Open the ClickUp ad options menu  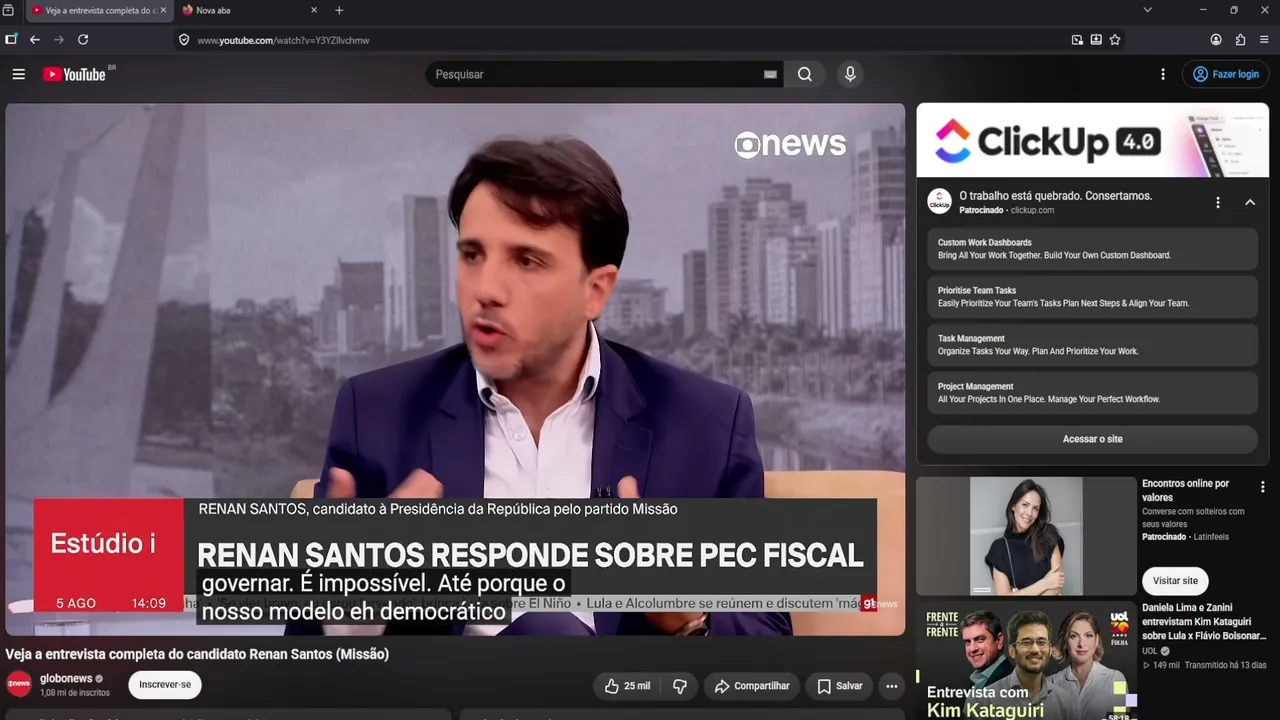pyautogui.click(x=1218, y=202)
